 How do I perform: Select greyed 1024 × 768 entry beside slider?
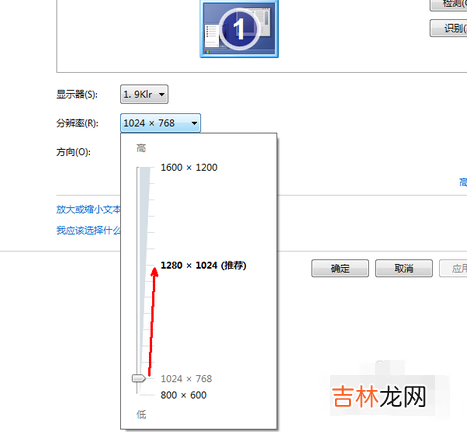tap(186, 379)
